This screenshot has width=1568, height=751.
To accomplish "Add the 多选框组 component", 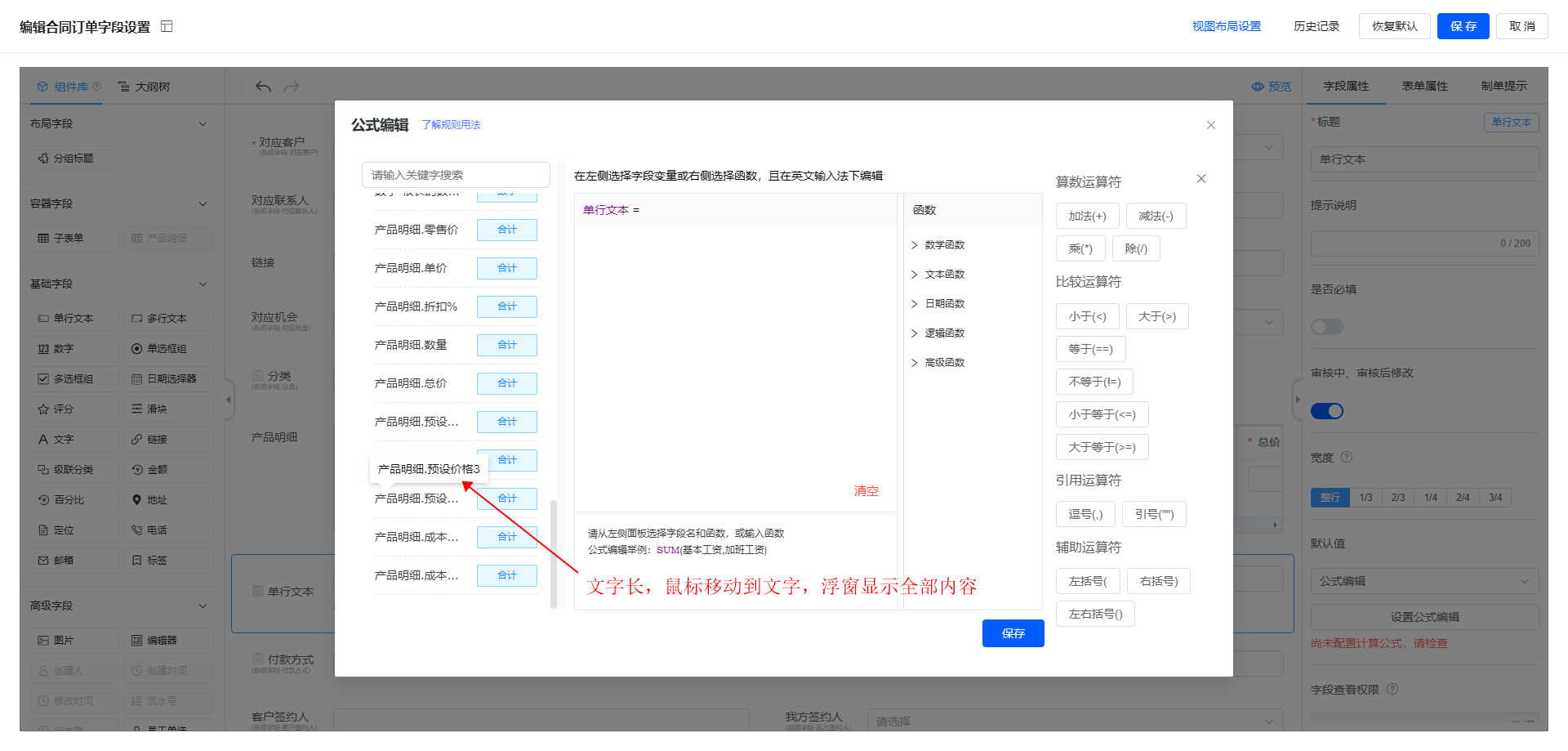I will [74, 378].
